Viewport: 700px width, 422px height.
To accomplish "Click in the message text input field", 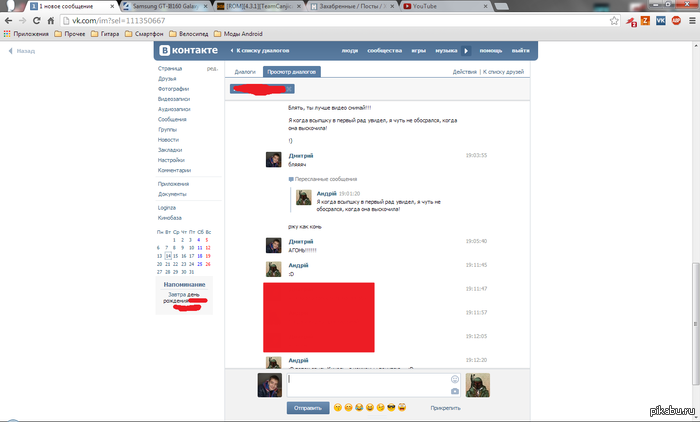I will [x=365, y=385].
